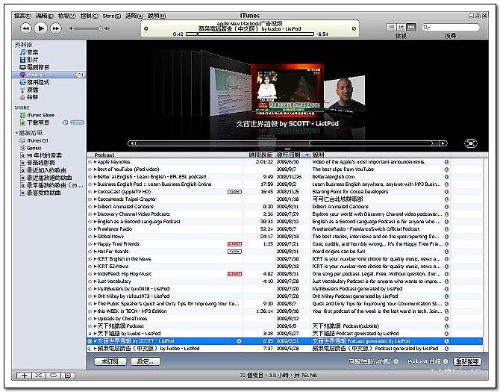Open the Ringtones item in the sidebar

29,97
